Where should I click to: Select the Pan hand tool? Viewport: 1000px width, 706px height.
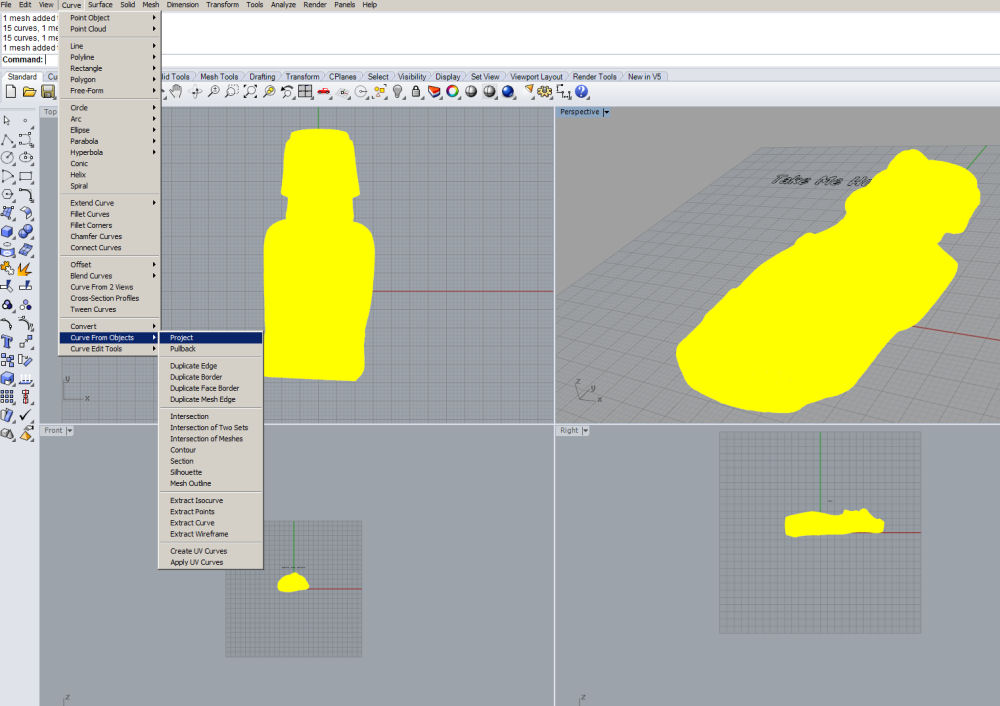click(x=176, y=92)
